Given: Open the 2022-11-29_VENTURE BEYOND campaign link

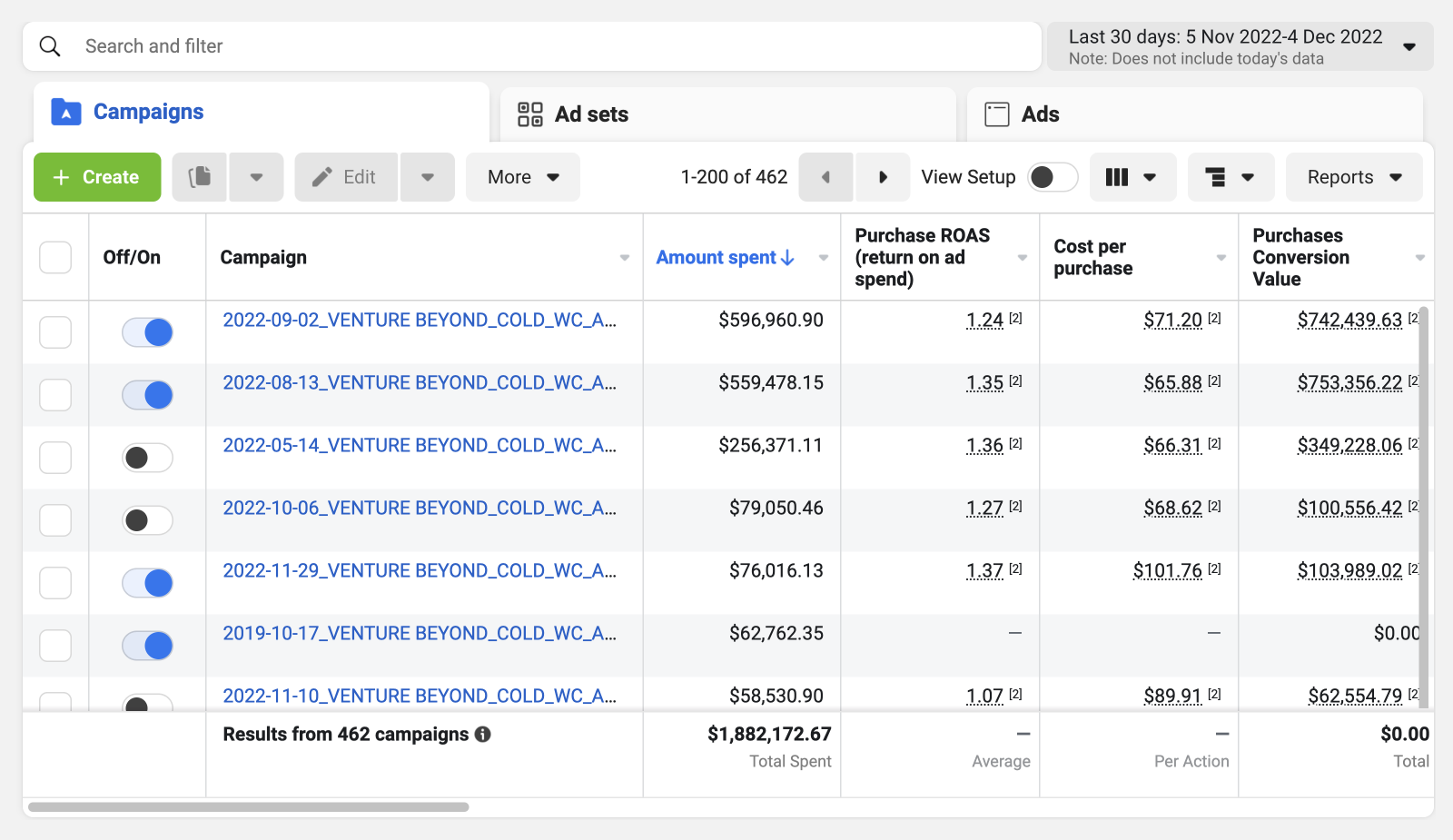Looking at the screenshot, I should pos(420,570).
